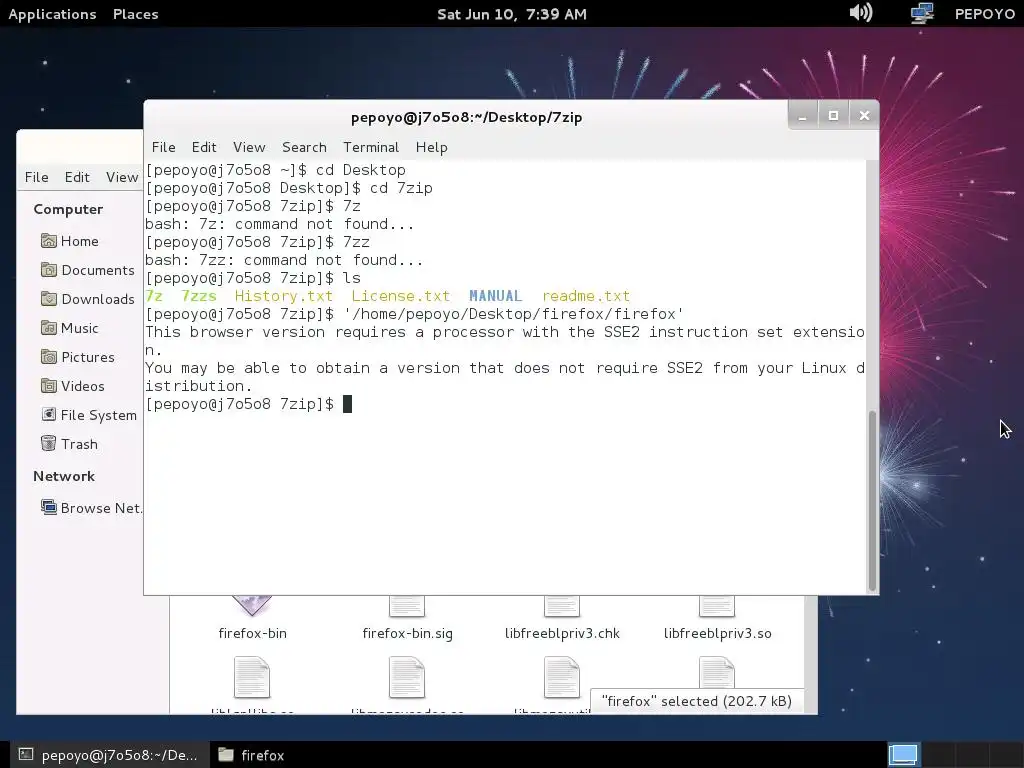
Task: Click MANUAL in the ls output
Action: pos(495,296)
